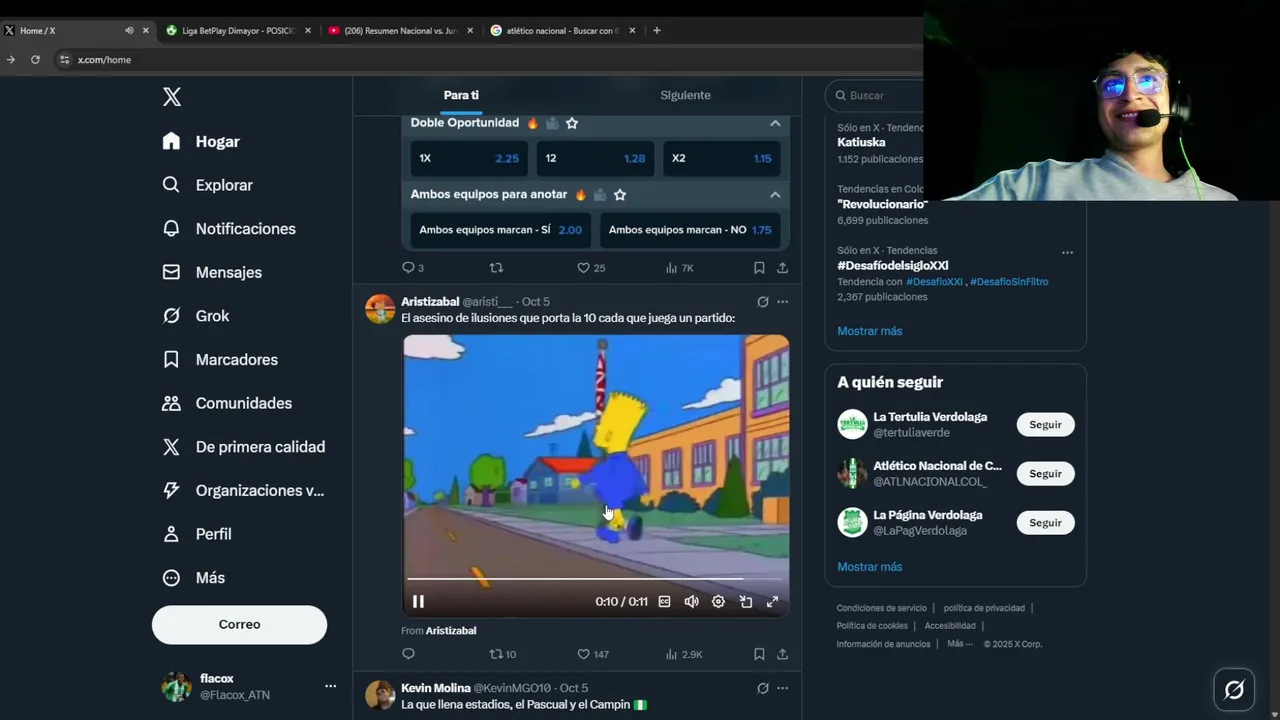The width and height of the screenshot is (1280, 720).
Task: Toggle video captions
Action: click(x=665, y=602)
